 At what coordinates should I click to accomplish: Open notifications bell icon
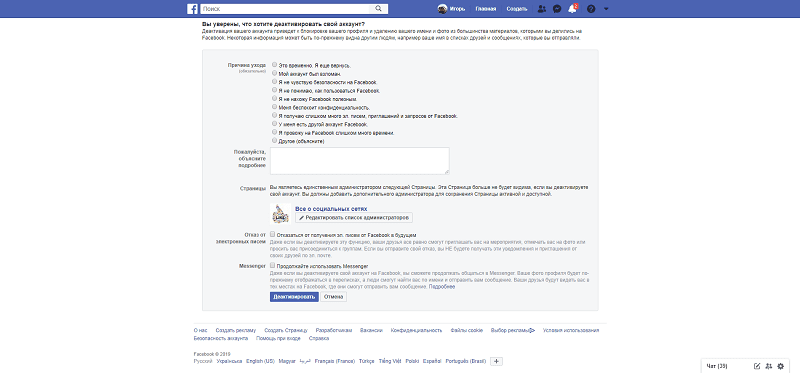pyautogui.click(x=572, y=9)
